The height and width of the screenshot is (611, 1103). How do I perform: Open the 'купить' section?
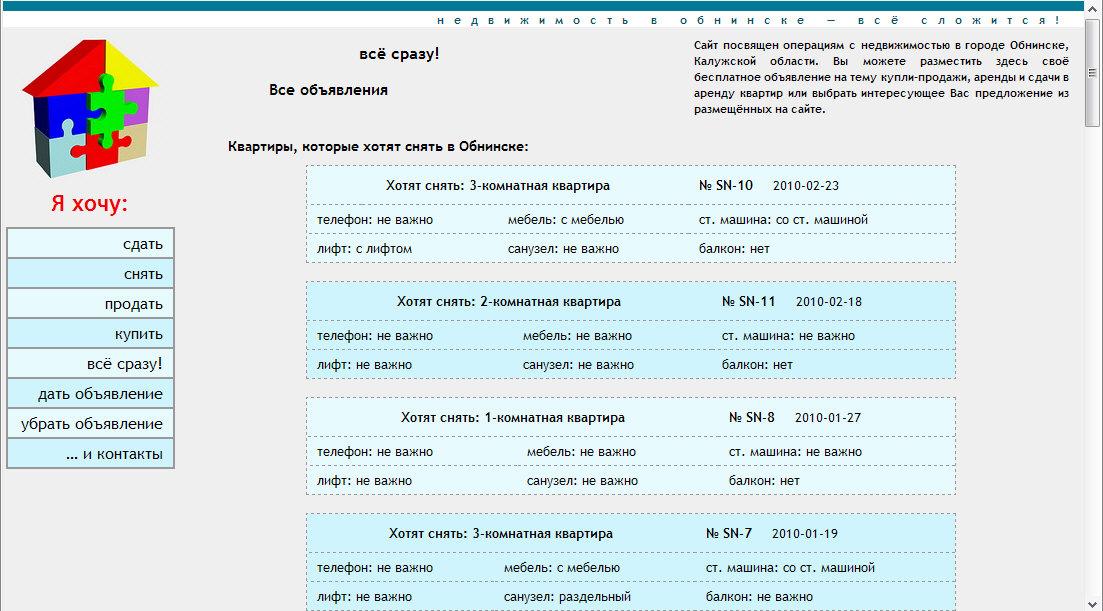[90, 334]
